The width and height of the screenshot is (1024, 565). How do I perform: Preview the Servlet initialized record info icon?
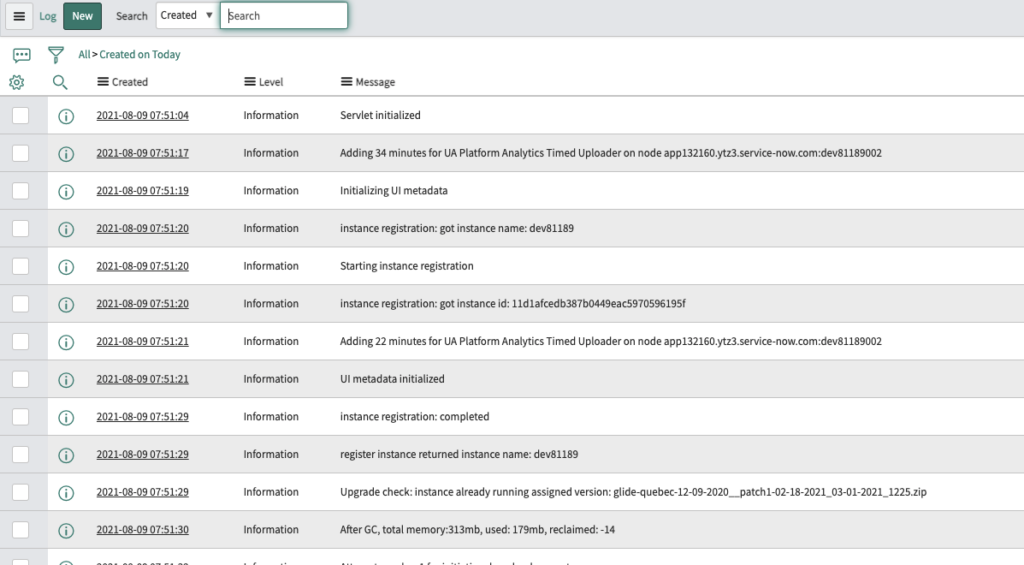(66, 116)
